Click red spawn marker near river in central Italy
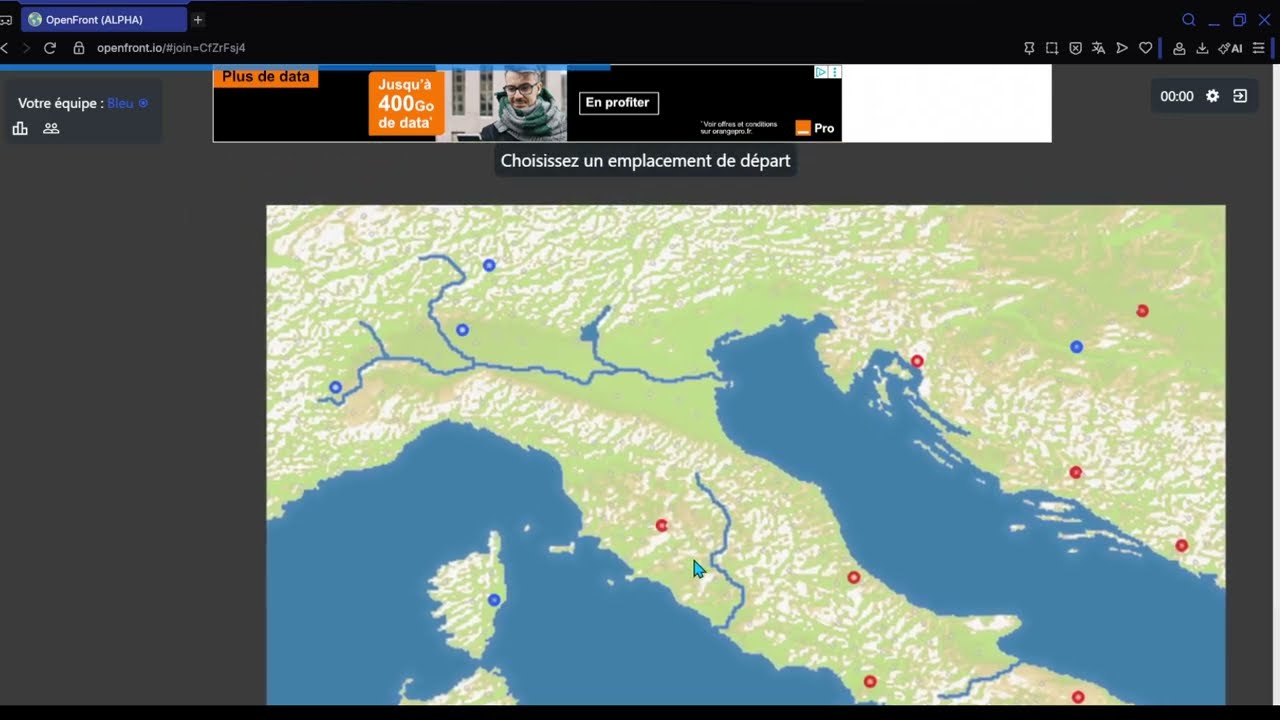 (x=661, y=525)
